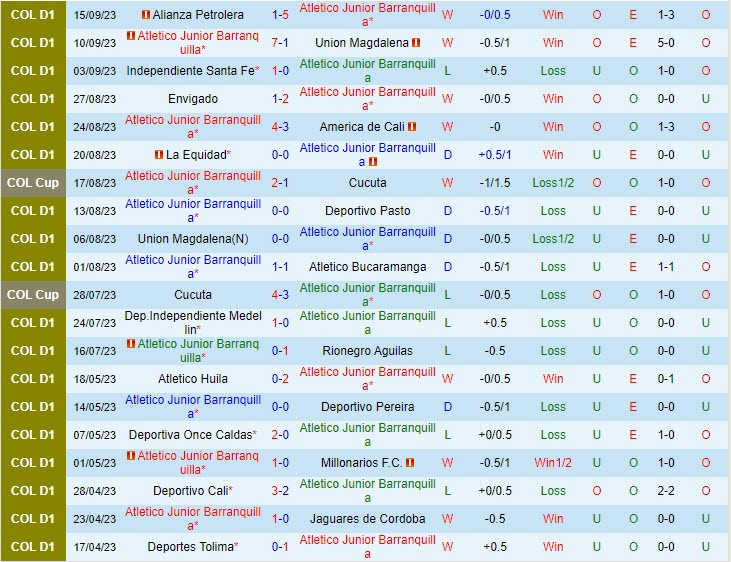Viewport: 731px width, 562px height.
Task: Click the red card icon next to Union Magdalena on 10/09/23
Action: pyautogui.click(x=416, y=43)
